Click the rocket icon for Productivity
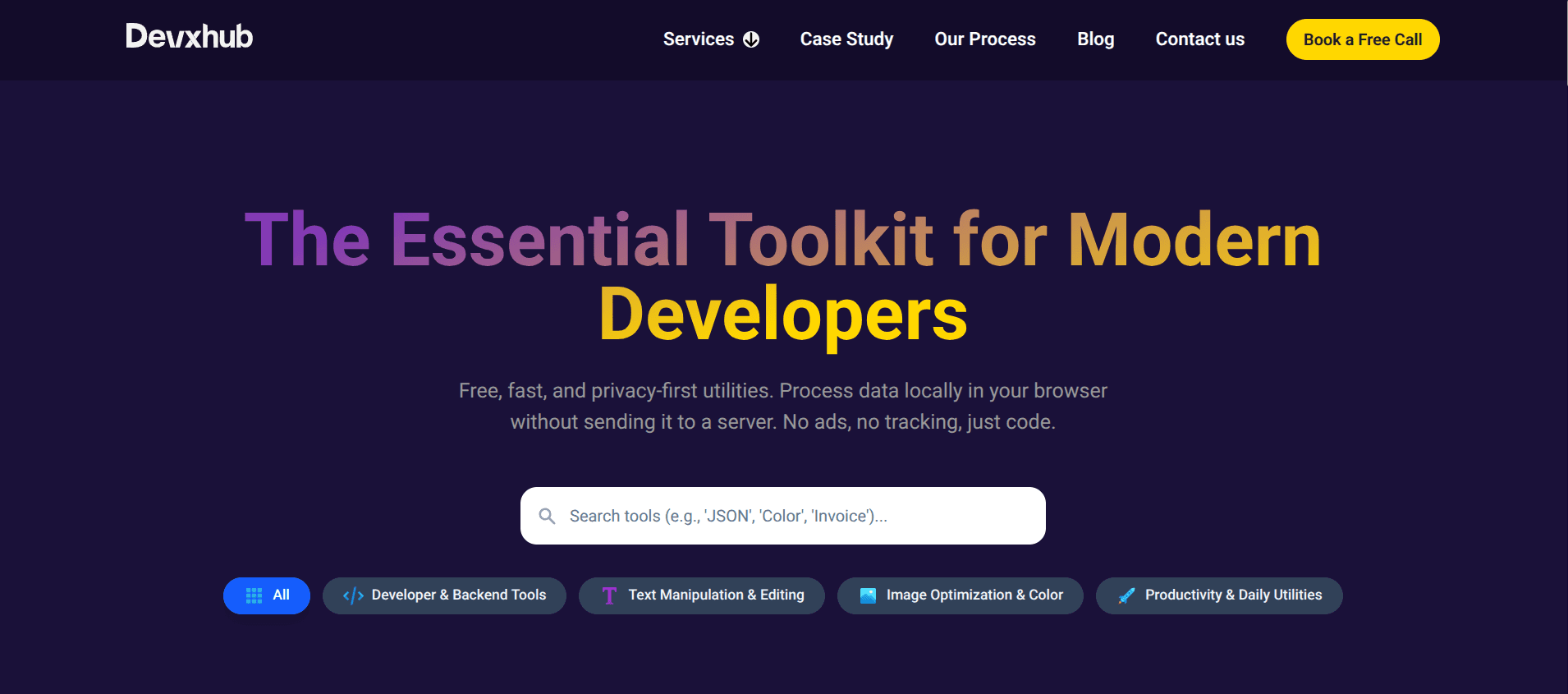1568x694 pixels. pos(1126,595)
